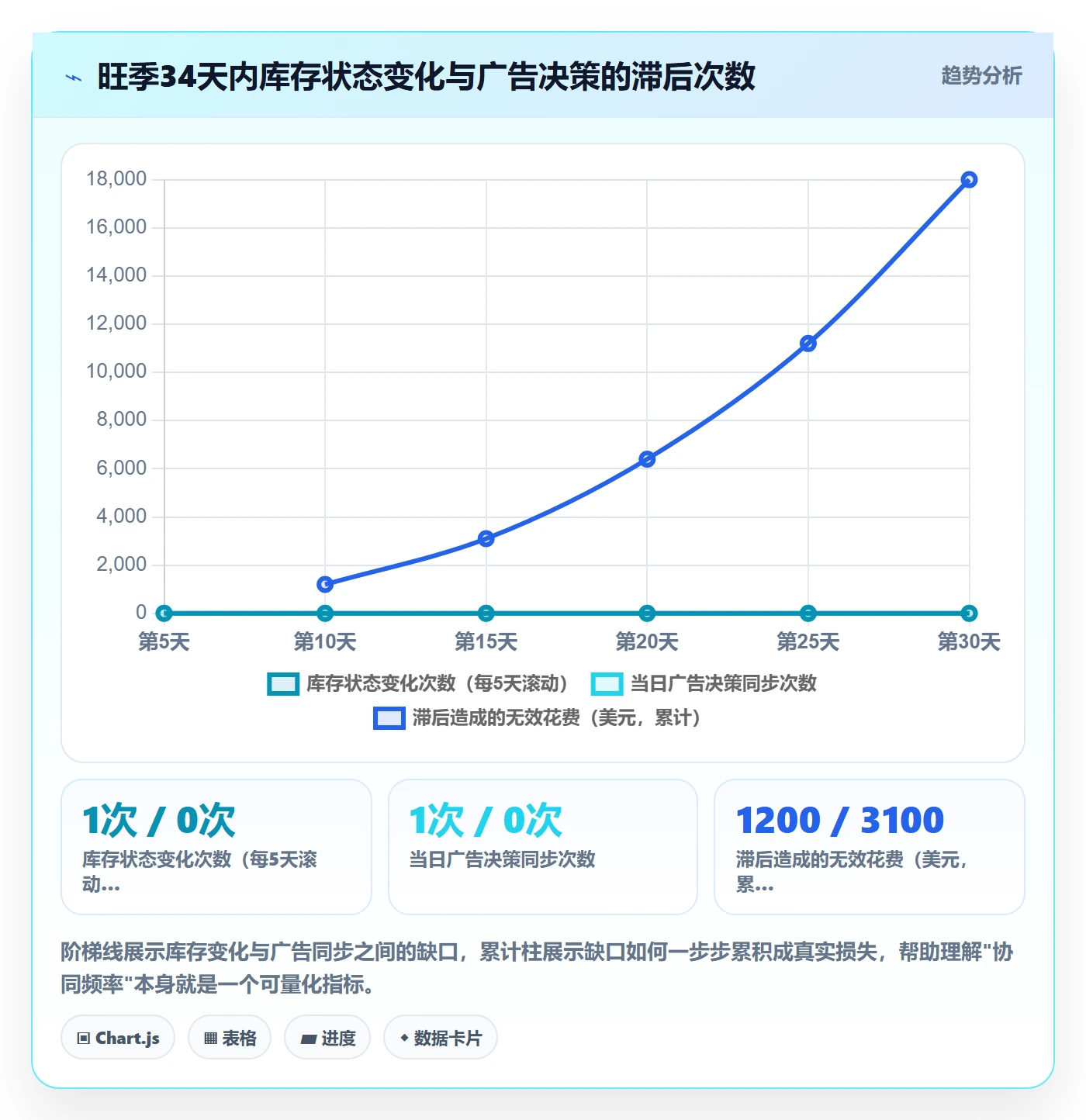Click the 进度 tag chip
This screenshot has width=1086, height=1120.
click(327, 1038)
